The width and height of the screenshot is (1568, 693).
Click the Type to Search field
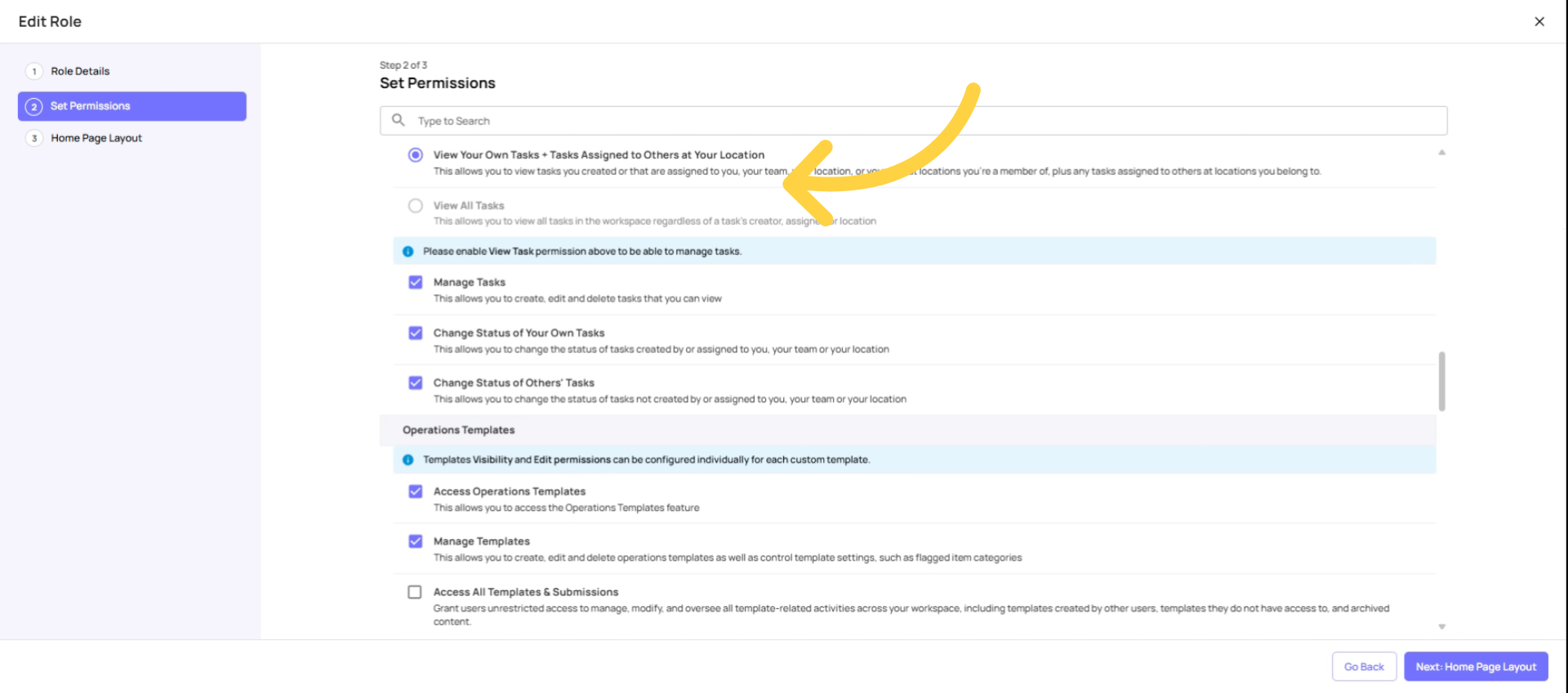(913, 121)
